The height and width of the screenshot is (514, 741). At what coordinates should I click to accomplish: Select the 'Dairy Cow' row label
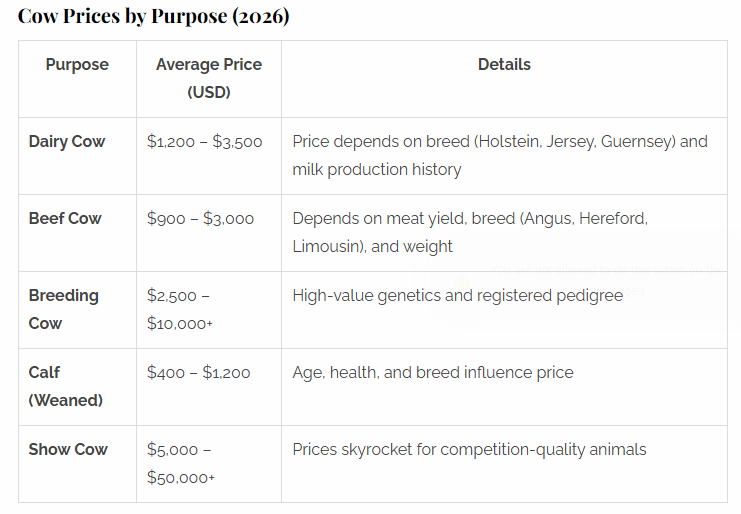click(67, 141)
